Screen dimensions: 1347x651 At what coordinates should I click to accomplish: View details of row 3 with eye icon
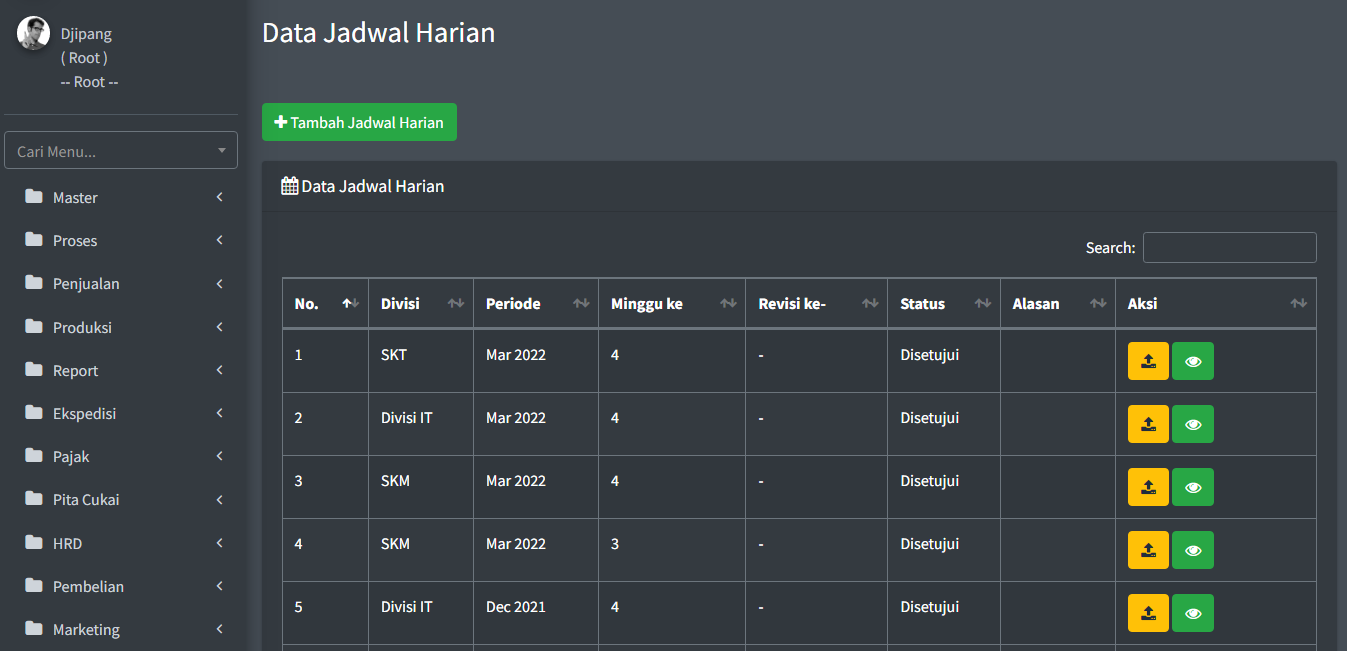[1192, 487]
